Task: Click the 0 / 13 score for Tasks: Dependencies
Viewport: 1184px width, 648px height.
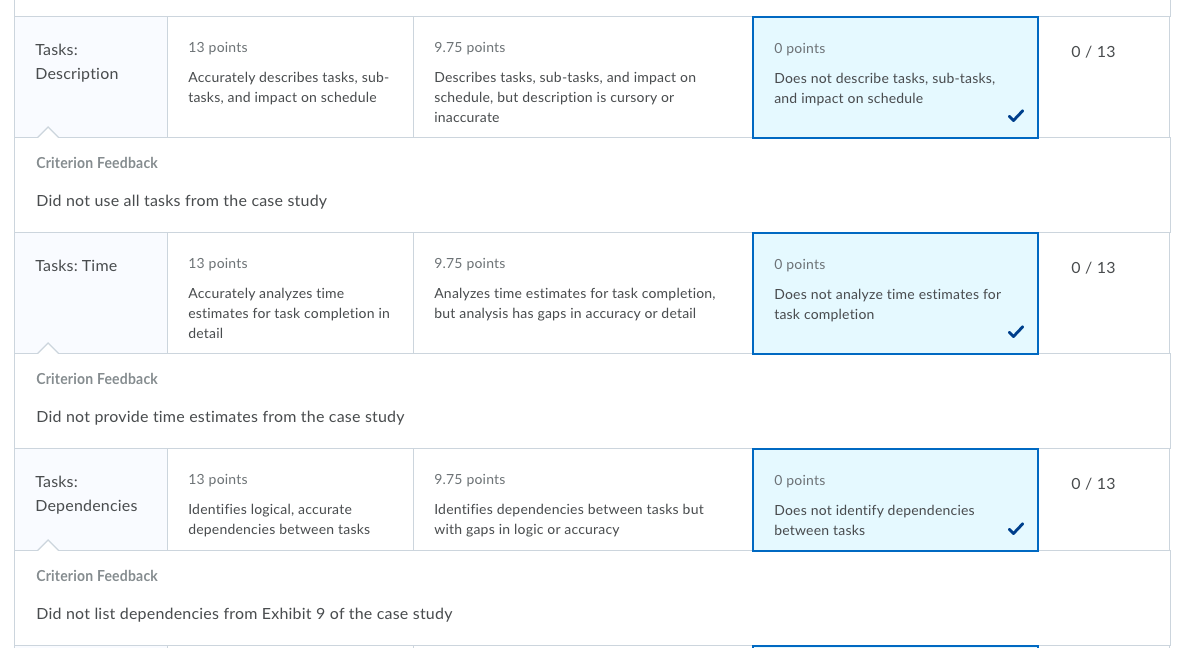Action: (x=1093, y=483)
